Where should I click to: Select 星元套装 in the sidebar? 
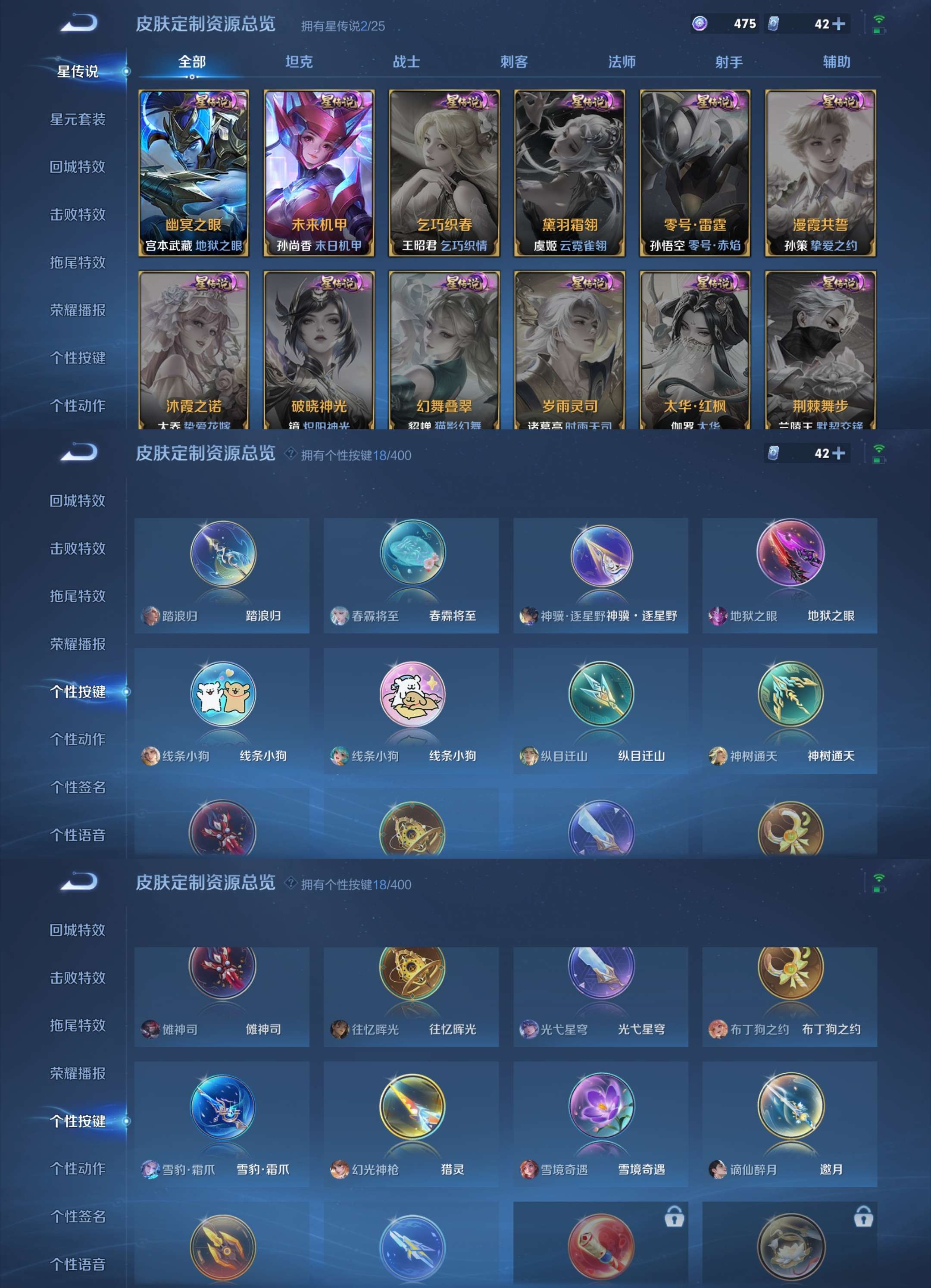(x=78, y=119)
